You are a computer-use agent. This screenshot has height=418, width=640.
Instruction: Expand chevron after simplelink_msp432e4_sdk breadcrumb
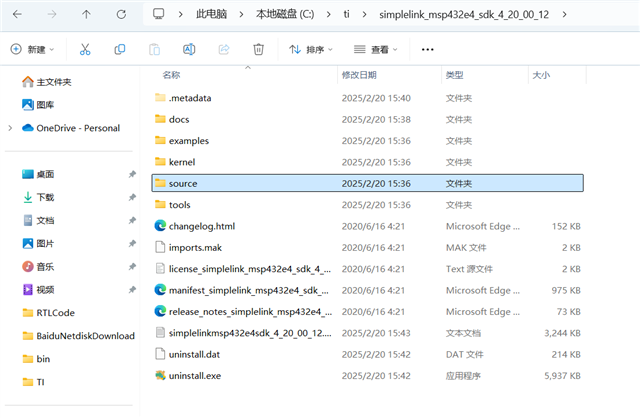[564, 15]
